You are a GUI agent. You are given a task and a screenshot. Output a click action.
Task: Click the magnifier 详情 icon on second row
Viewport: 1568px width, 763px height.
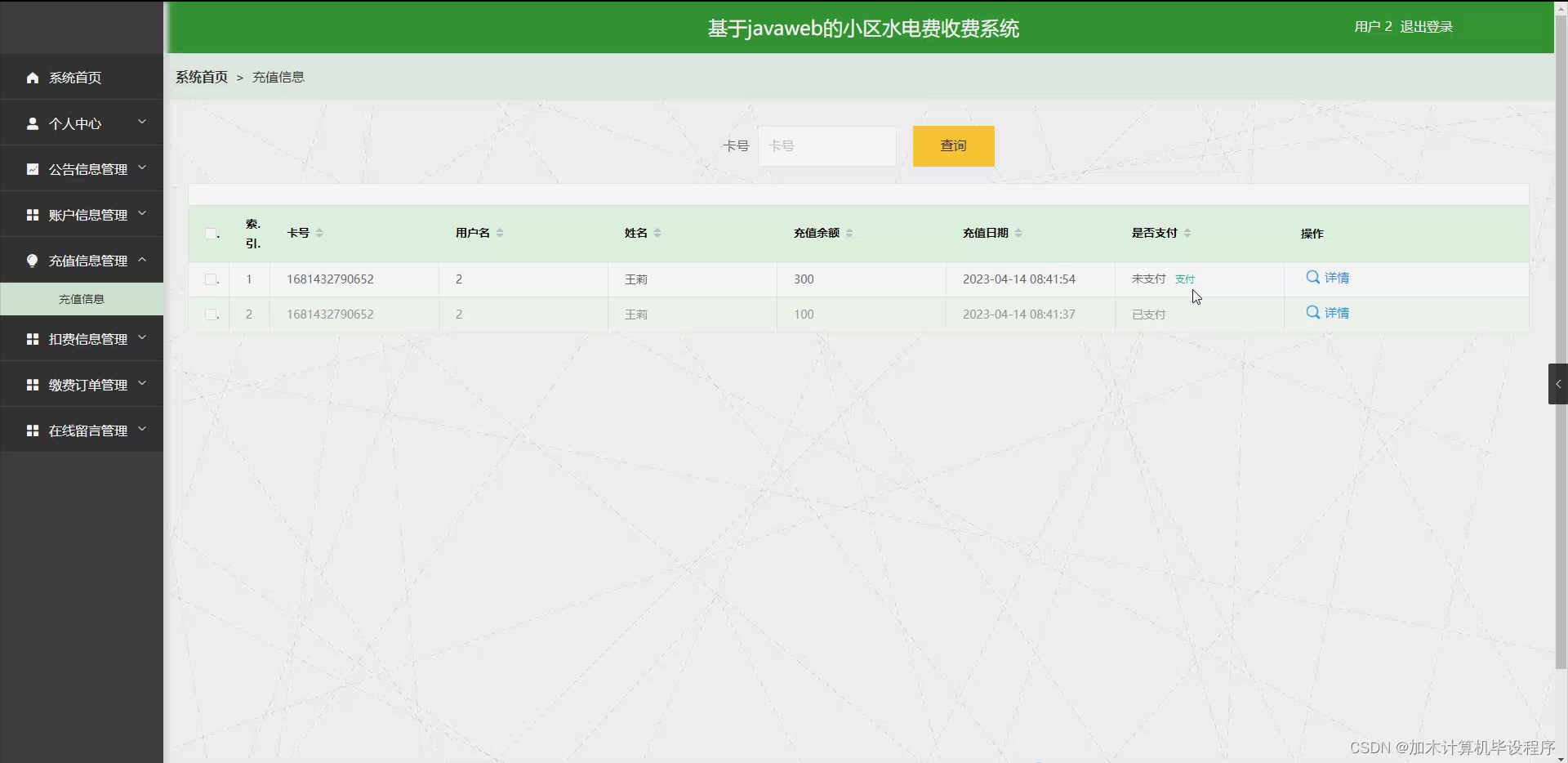[1312, 312]
